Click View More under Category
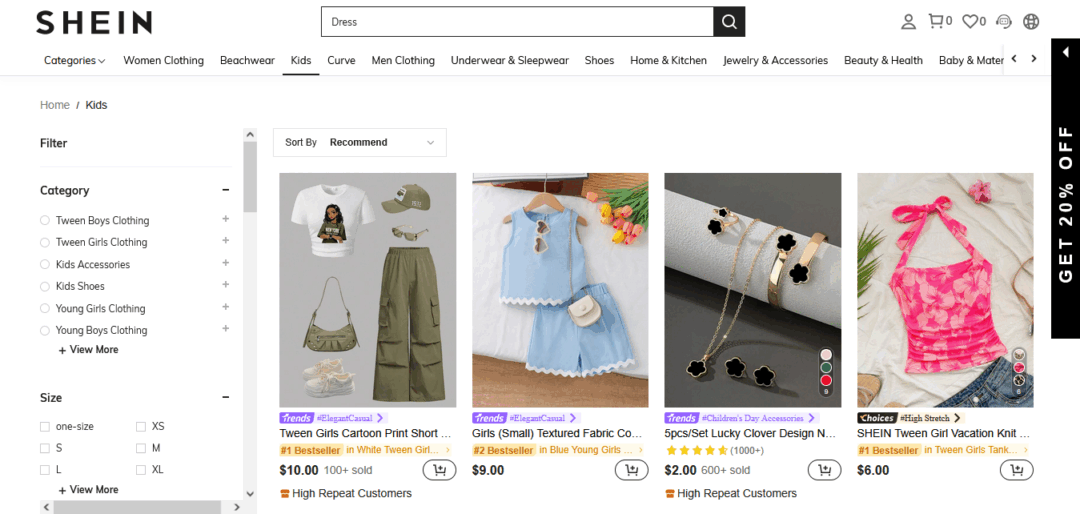The width and height of the screenshot is (1080, 514). click(88, 350)
